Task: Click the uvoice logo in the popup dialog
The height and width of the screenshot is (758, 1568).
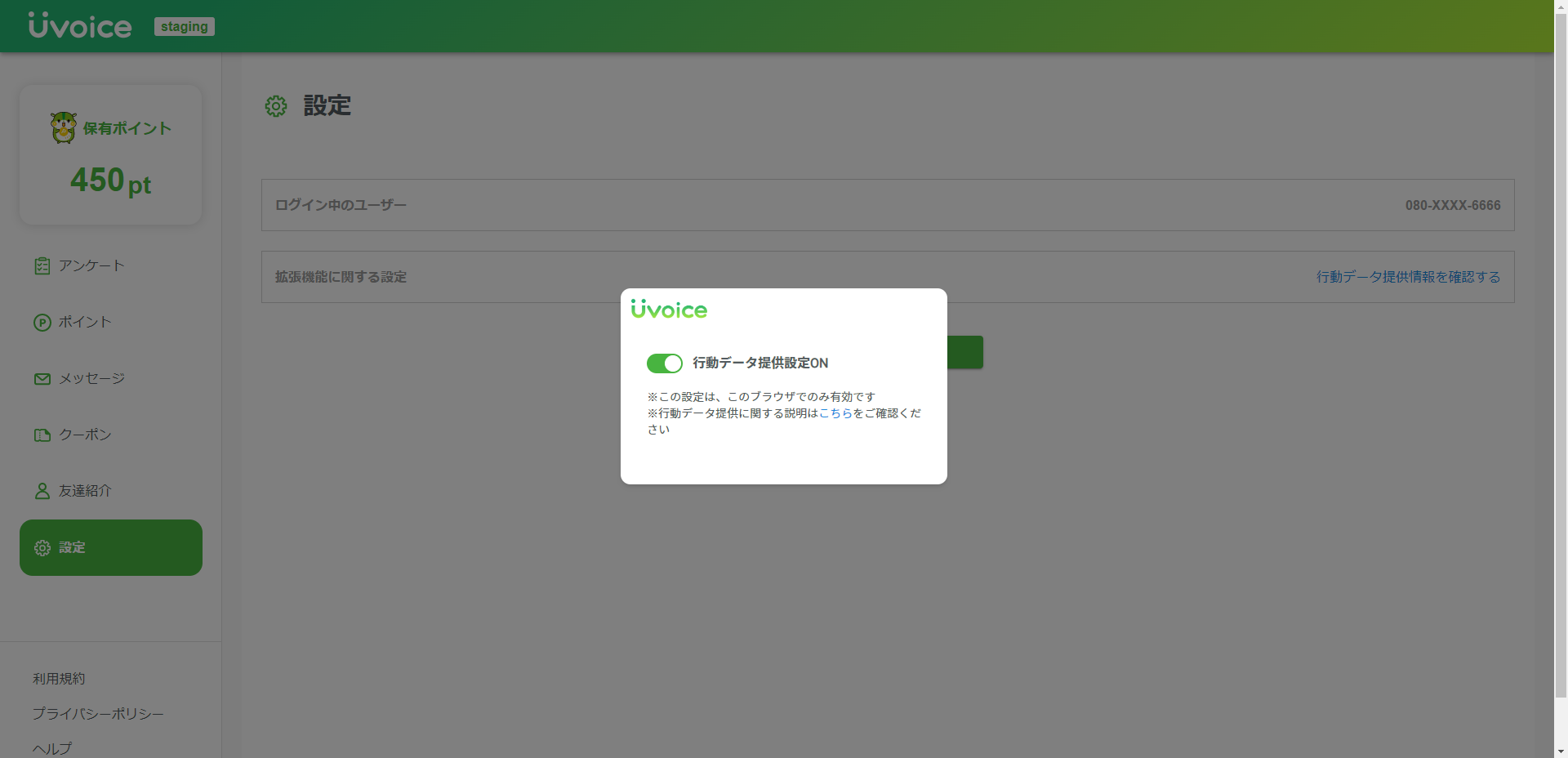Action: (669, 309)
